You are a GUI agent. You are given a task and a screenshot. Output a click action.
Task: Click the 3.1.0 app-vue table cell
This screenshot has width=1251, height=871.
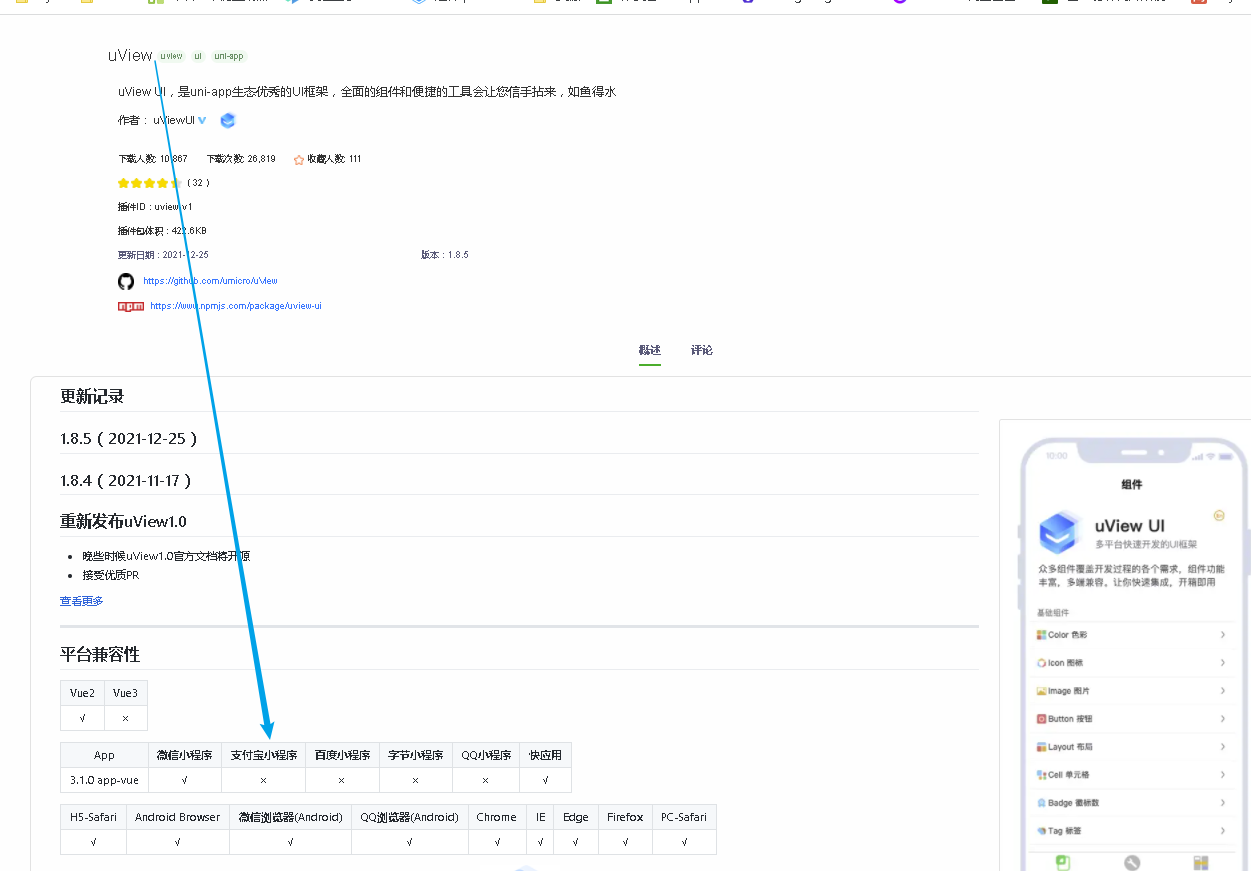coord(105,780)
